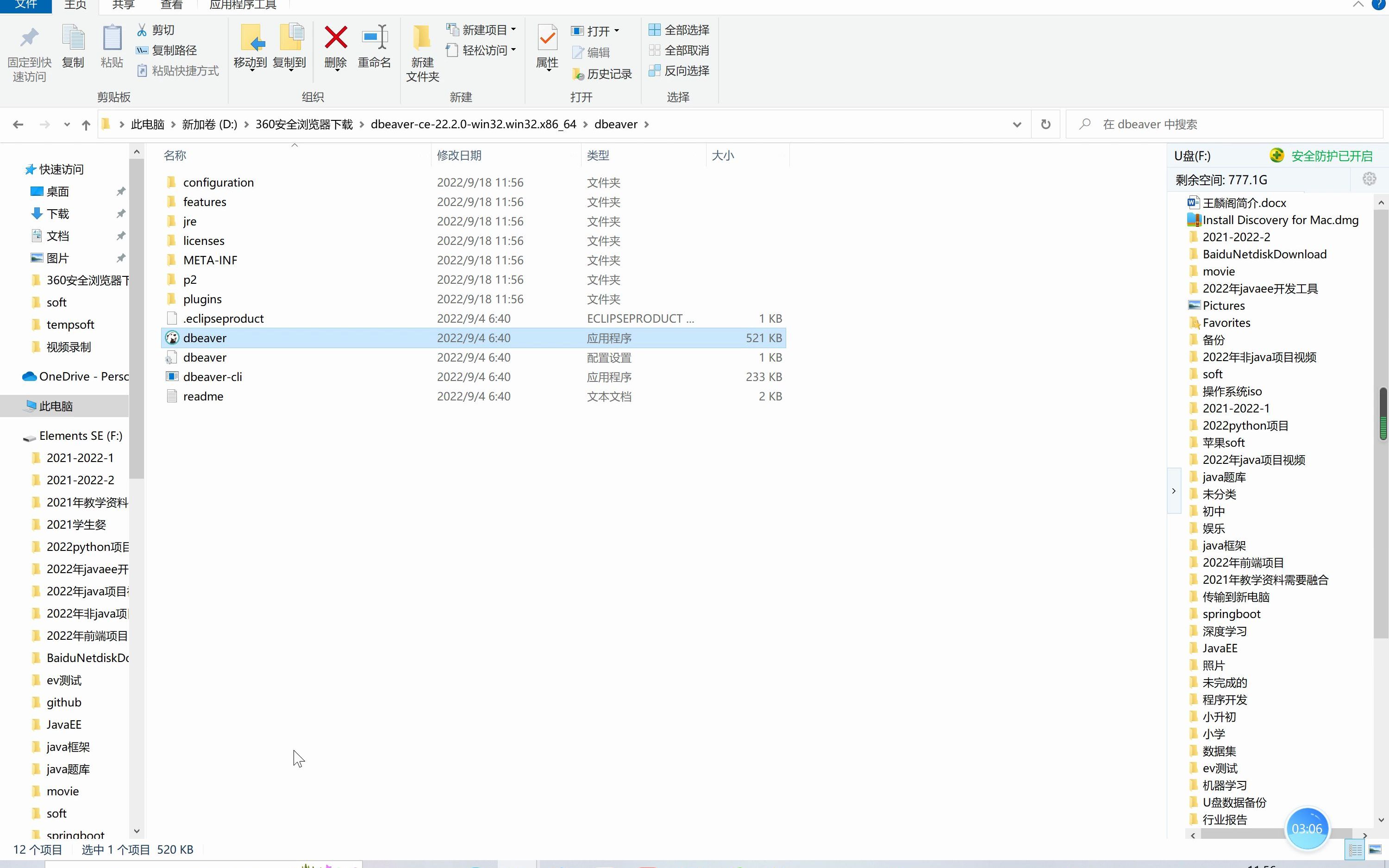
Task: Click the Refresh (刷新) icon in address bar
Action: coord(1046,123)
